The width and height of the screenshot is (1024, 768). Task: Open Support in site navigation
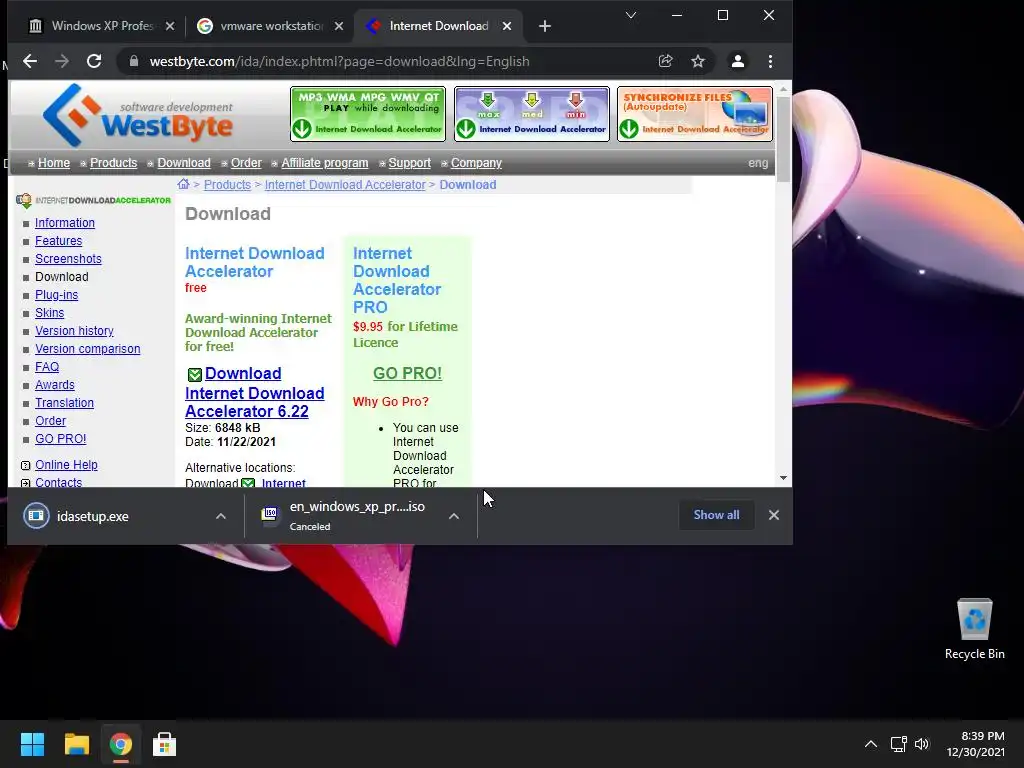click(409, 163)
